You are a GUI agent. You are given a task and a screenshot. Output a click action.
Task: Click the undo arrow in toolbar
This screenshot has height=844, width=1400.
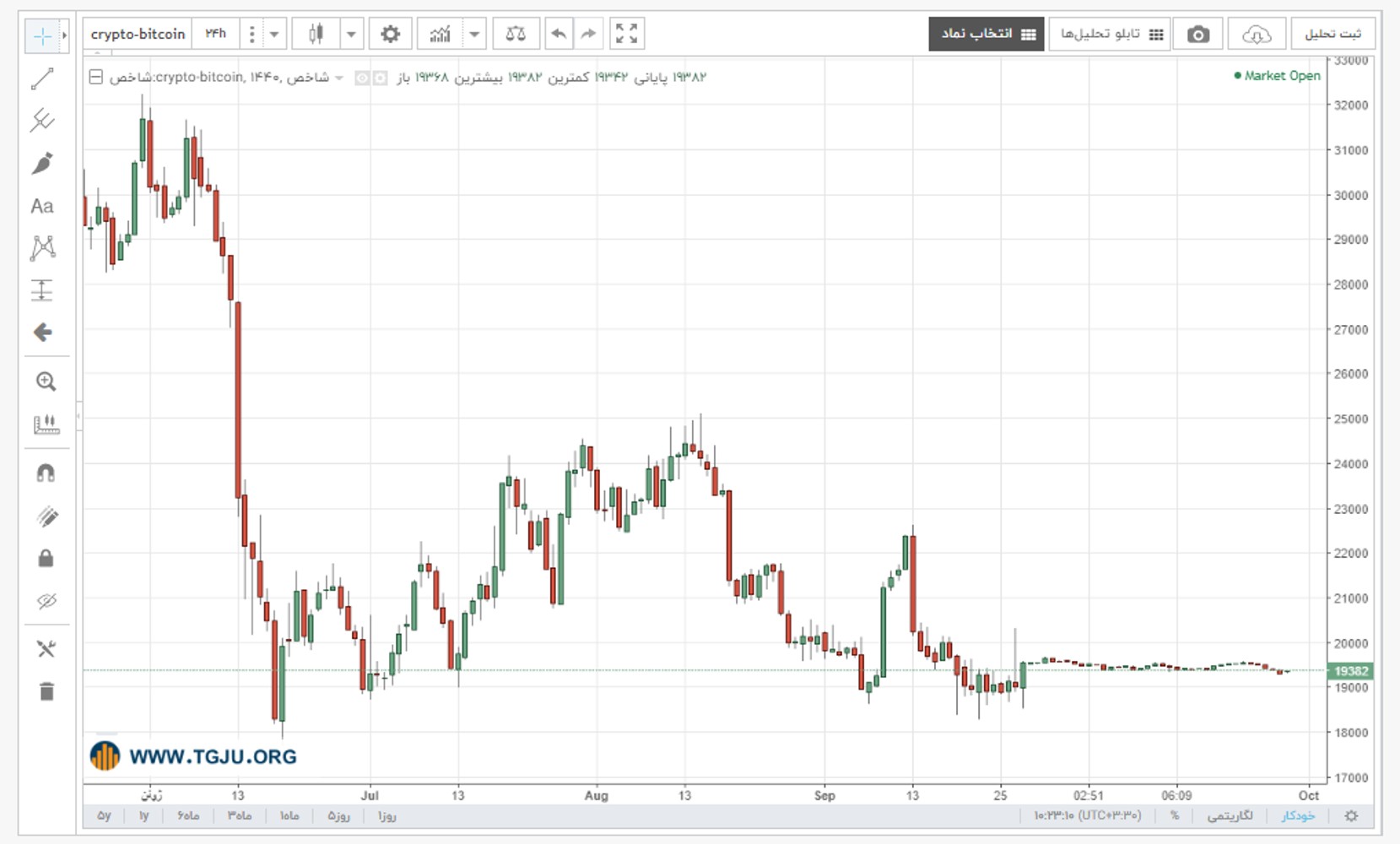click(x=559, y=34)
